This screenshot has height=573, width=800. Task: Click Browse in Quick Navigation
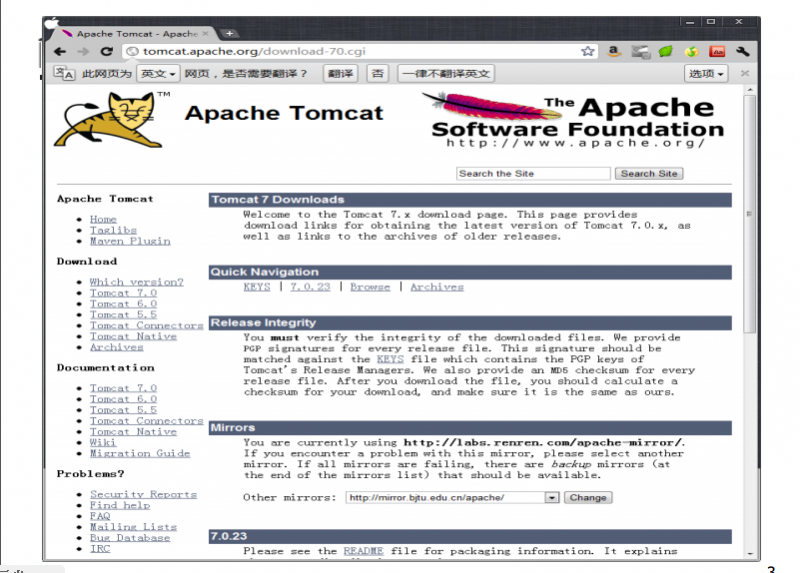370,287
